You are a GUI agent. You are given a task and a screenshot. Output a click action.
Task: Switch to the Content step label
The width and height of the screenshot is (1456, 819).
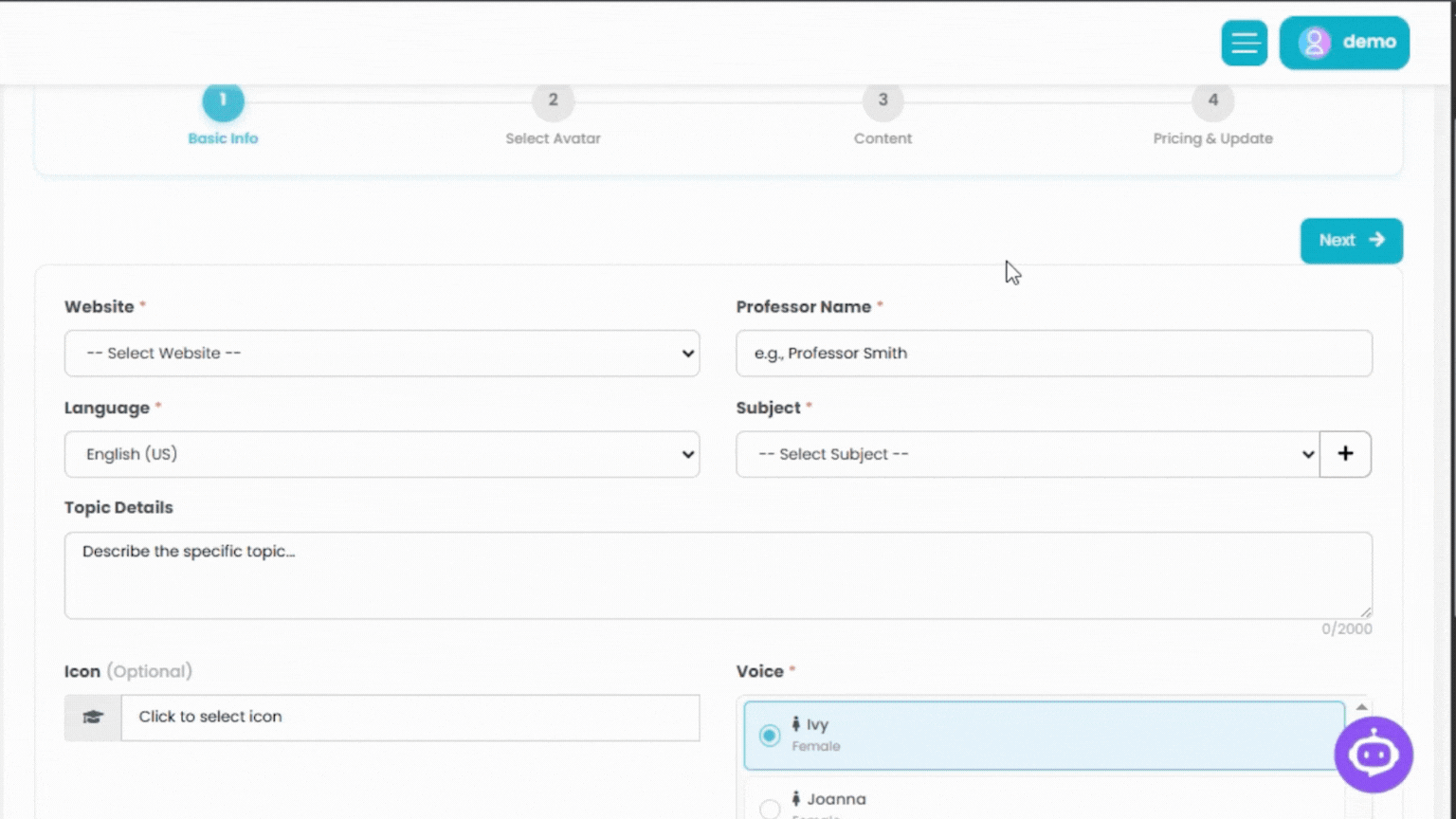click(883, 138)
